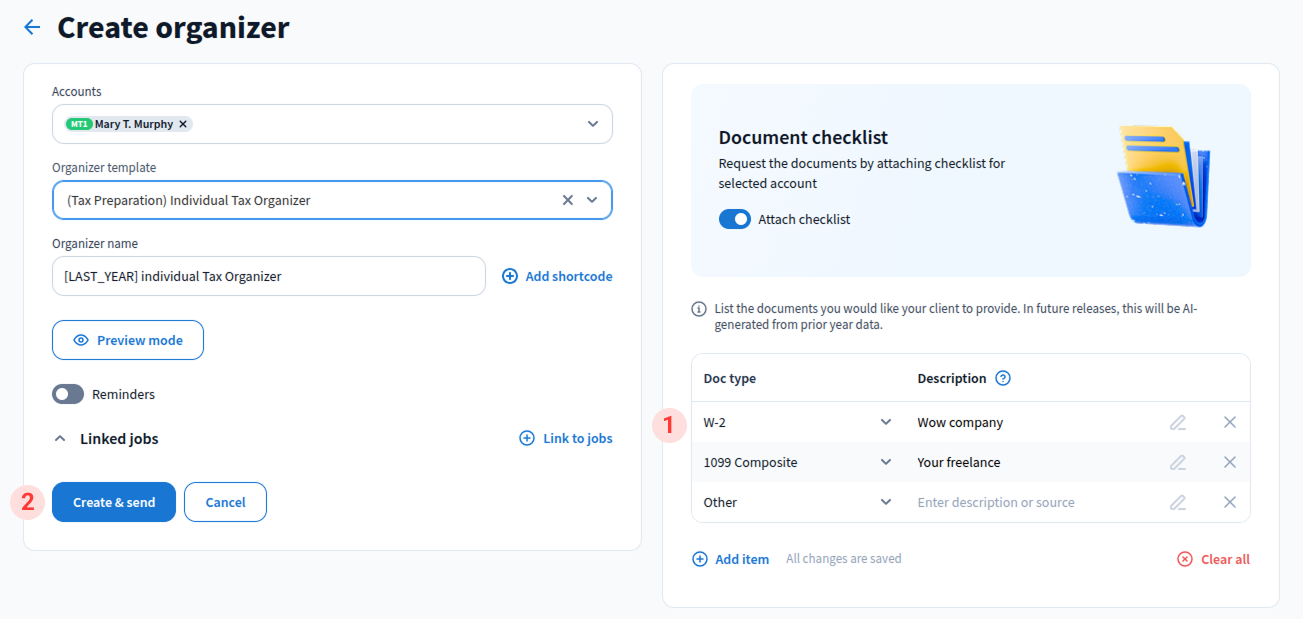Edit the W-2 row description

pyautogui.click(x=1178, y=422)
